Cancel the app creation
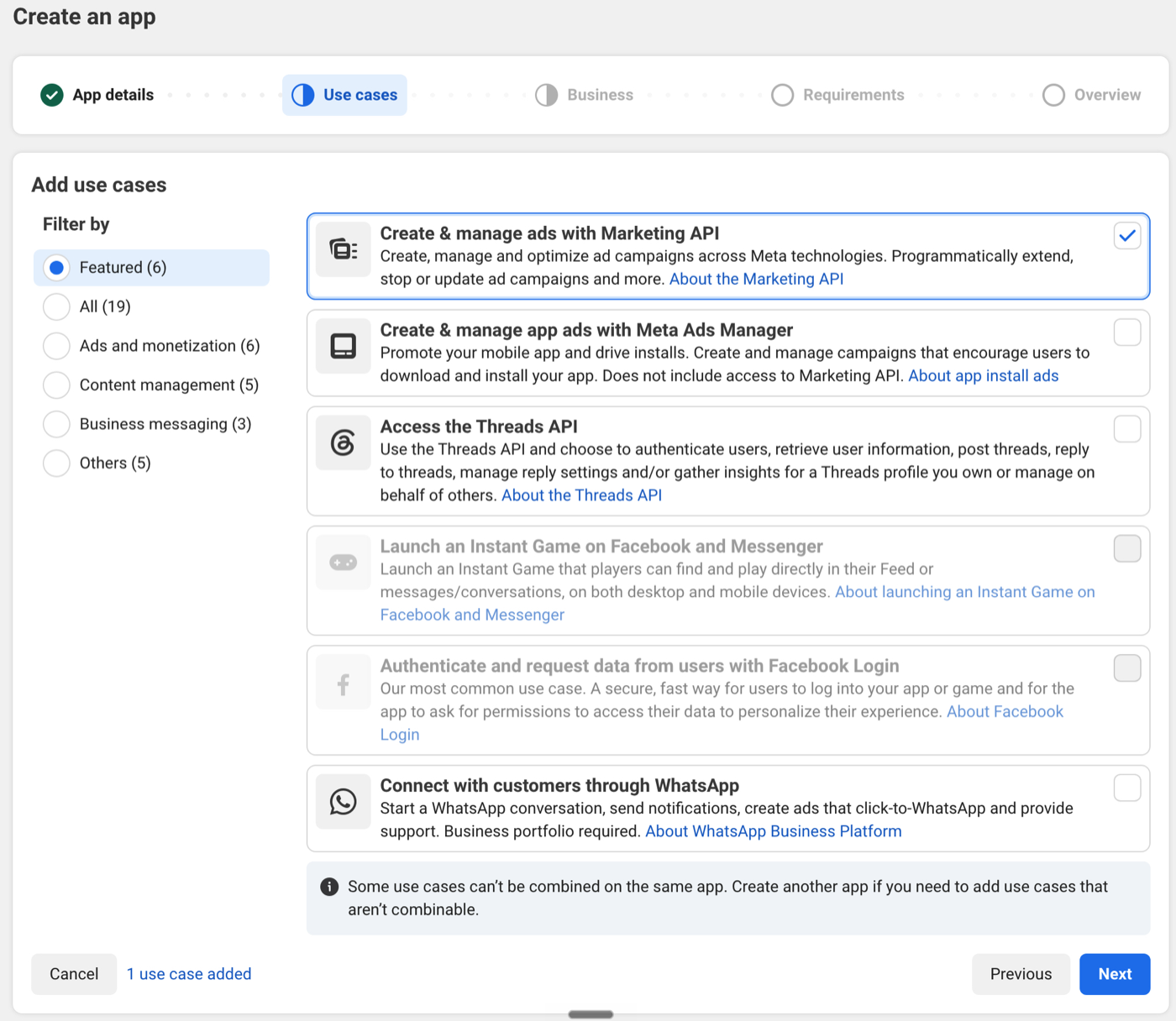Viewport: 1176px width, 1021px height. pyautogui.click(x=74, y=974)
